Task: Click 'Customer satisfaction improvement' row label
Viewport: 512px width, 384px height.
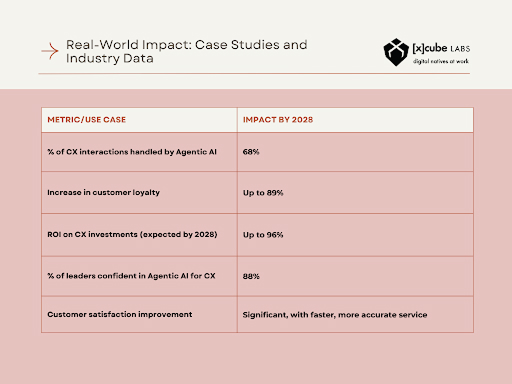Action: click(120, 315)
